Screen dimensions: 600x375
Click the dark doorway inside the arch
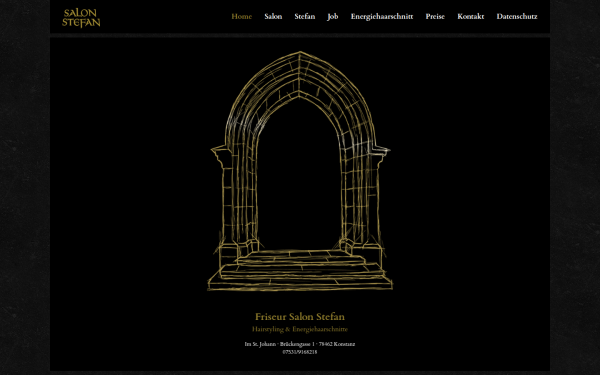[299, 180]
